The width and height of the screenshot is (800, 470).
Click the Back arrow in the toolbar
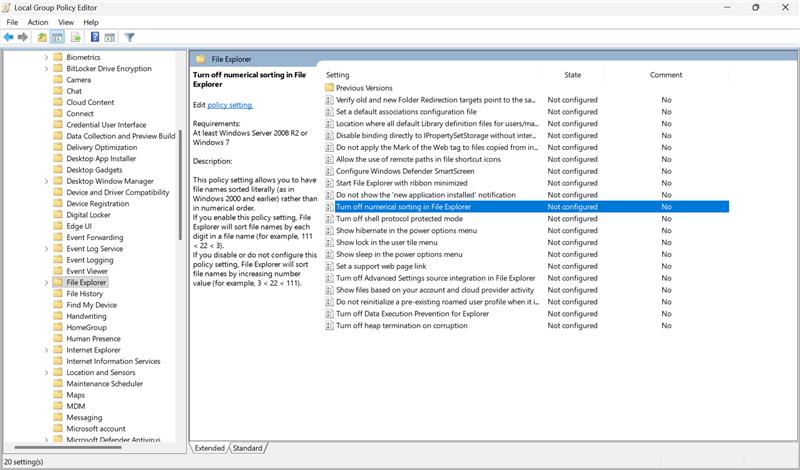(8, 37)
